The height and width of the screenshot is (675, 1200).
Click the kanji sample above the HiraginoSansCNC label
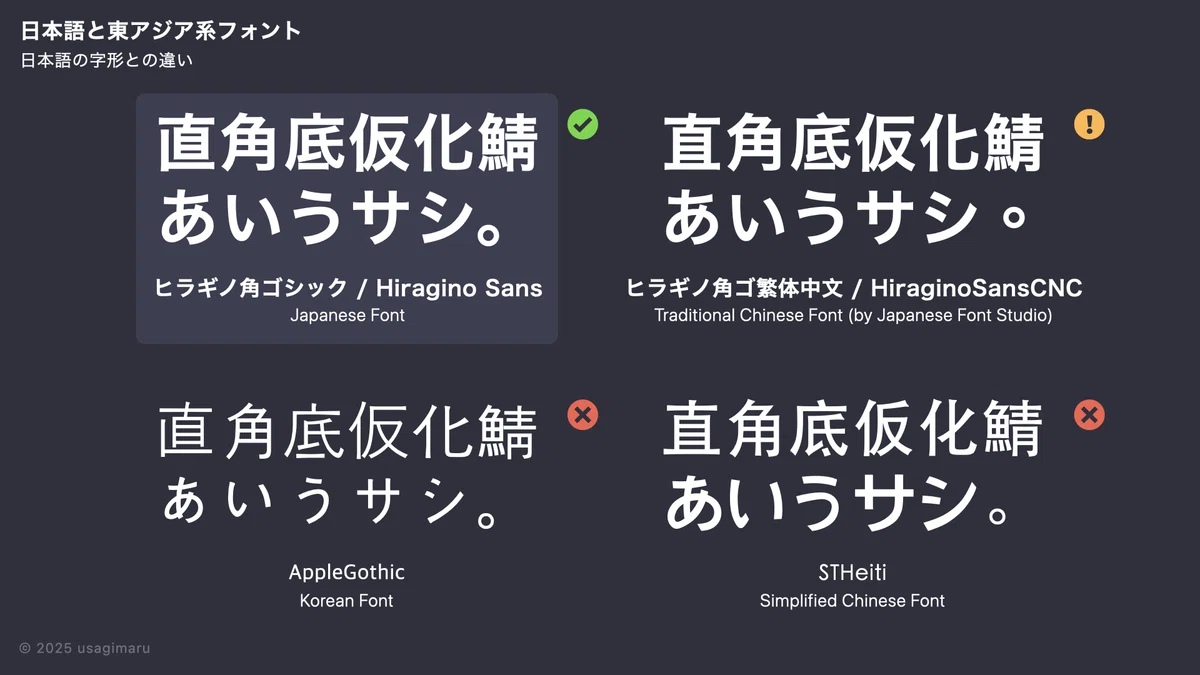pyautogui.click(x=853, y=145)
